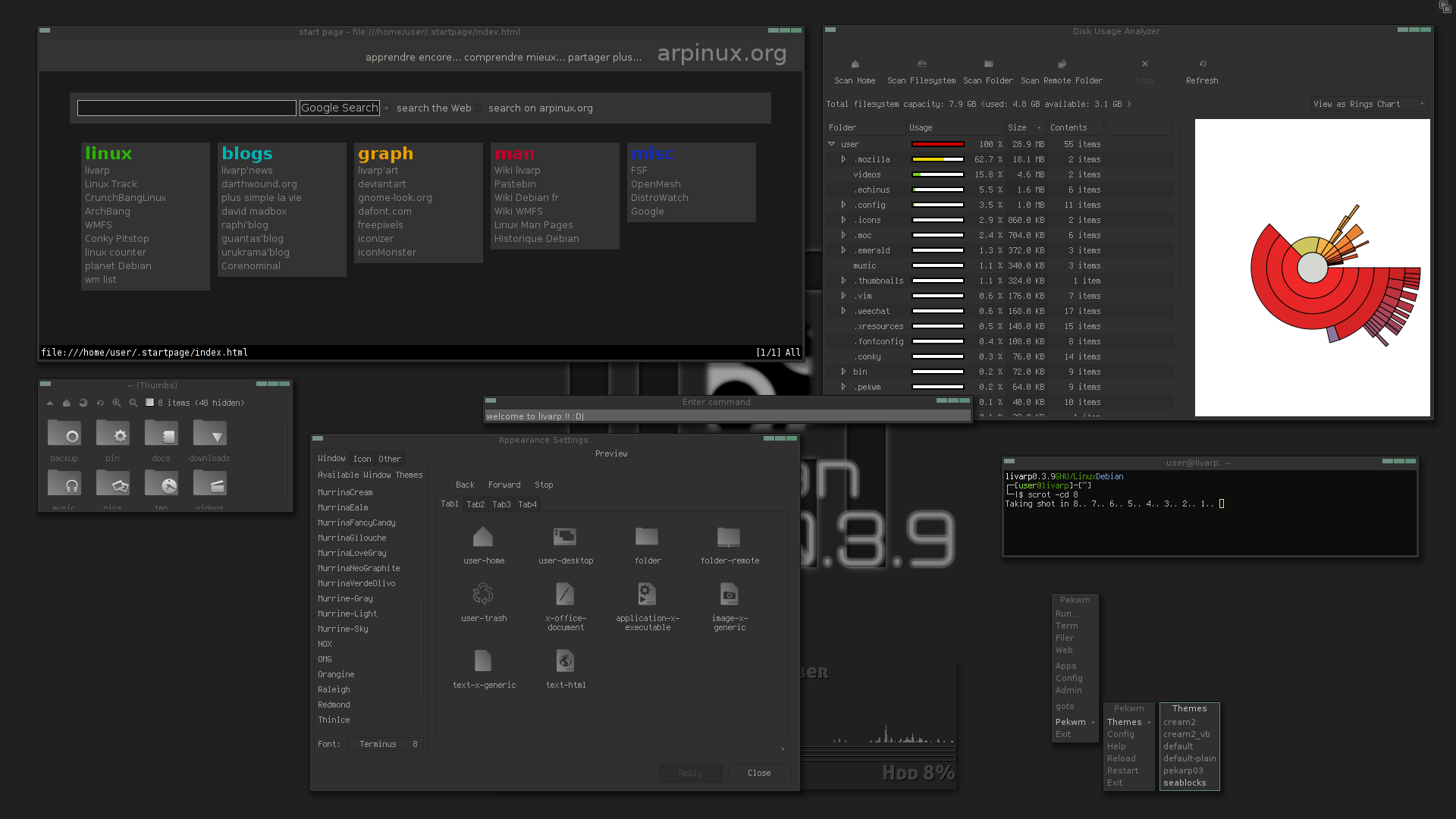Expand the .mozilla folder row
The height and width of the screenshot is (819, 1456).
click(843, 159)
